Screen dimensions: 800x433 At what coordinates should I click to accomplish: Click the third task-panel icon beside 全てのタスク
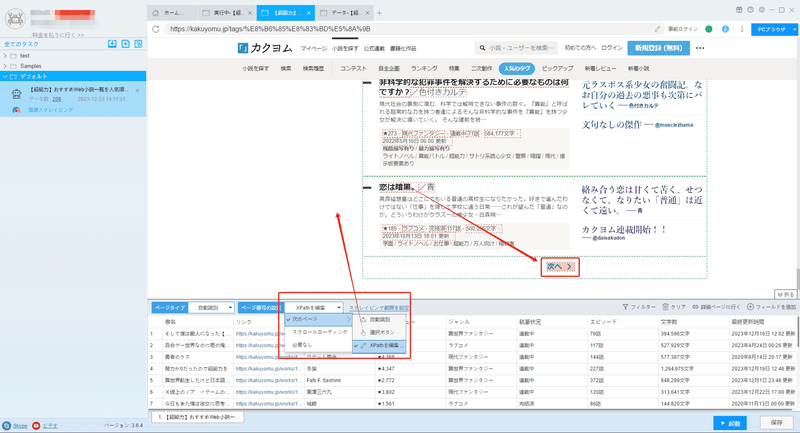pos(138,44)
